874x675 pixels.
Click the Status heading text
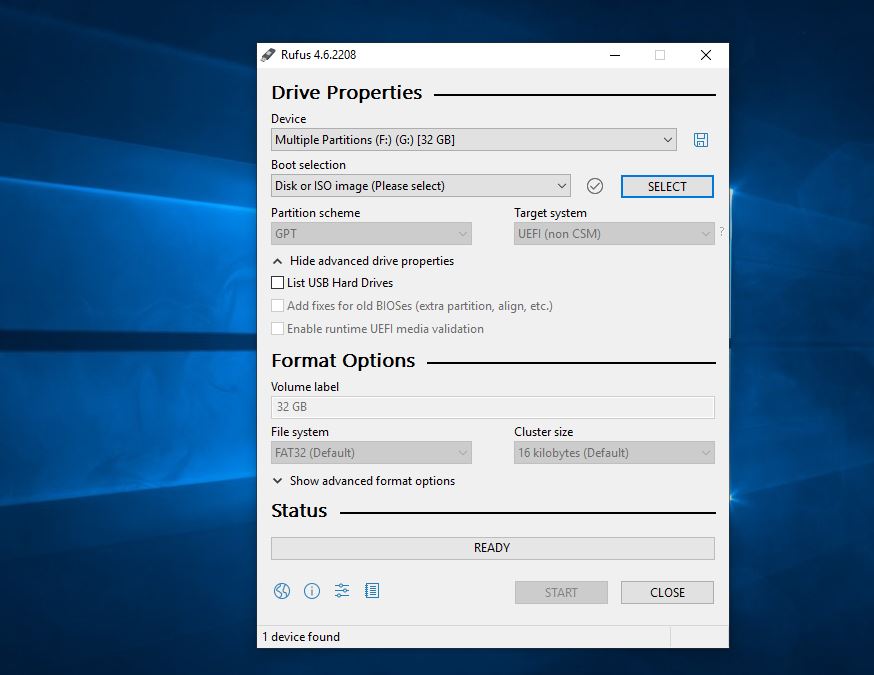[x=299, y=511]
